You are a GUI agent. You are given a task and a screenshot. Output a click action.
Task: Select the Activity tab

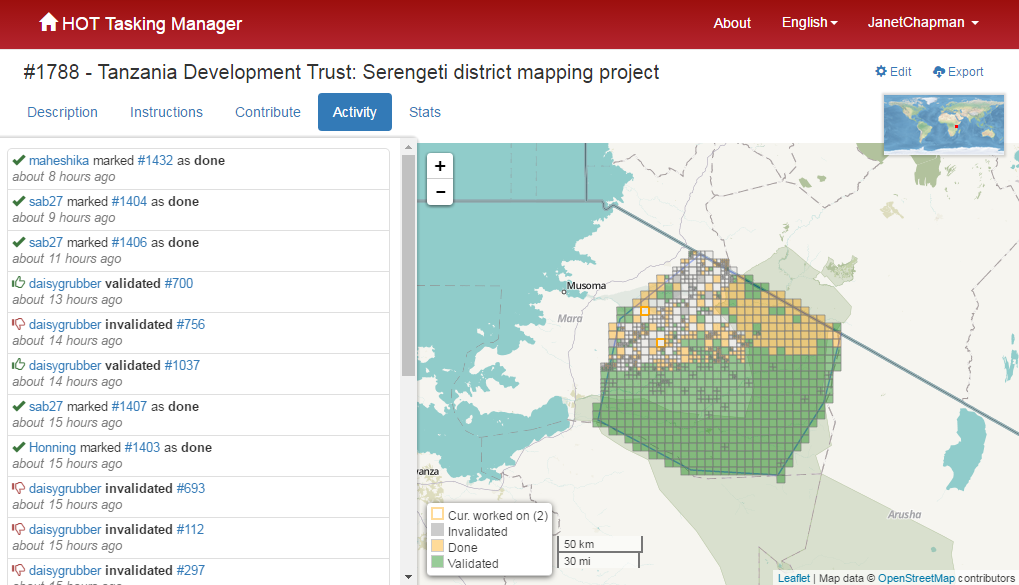click(x=355, y=112)
